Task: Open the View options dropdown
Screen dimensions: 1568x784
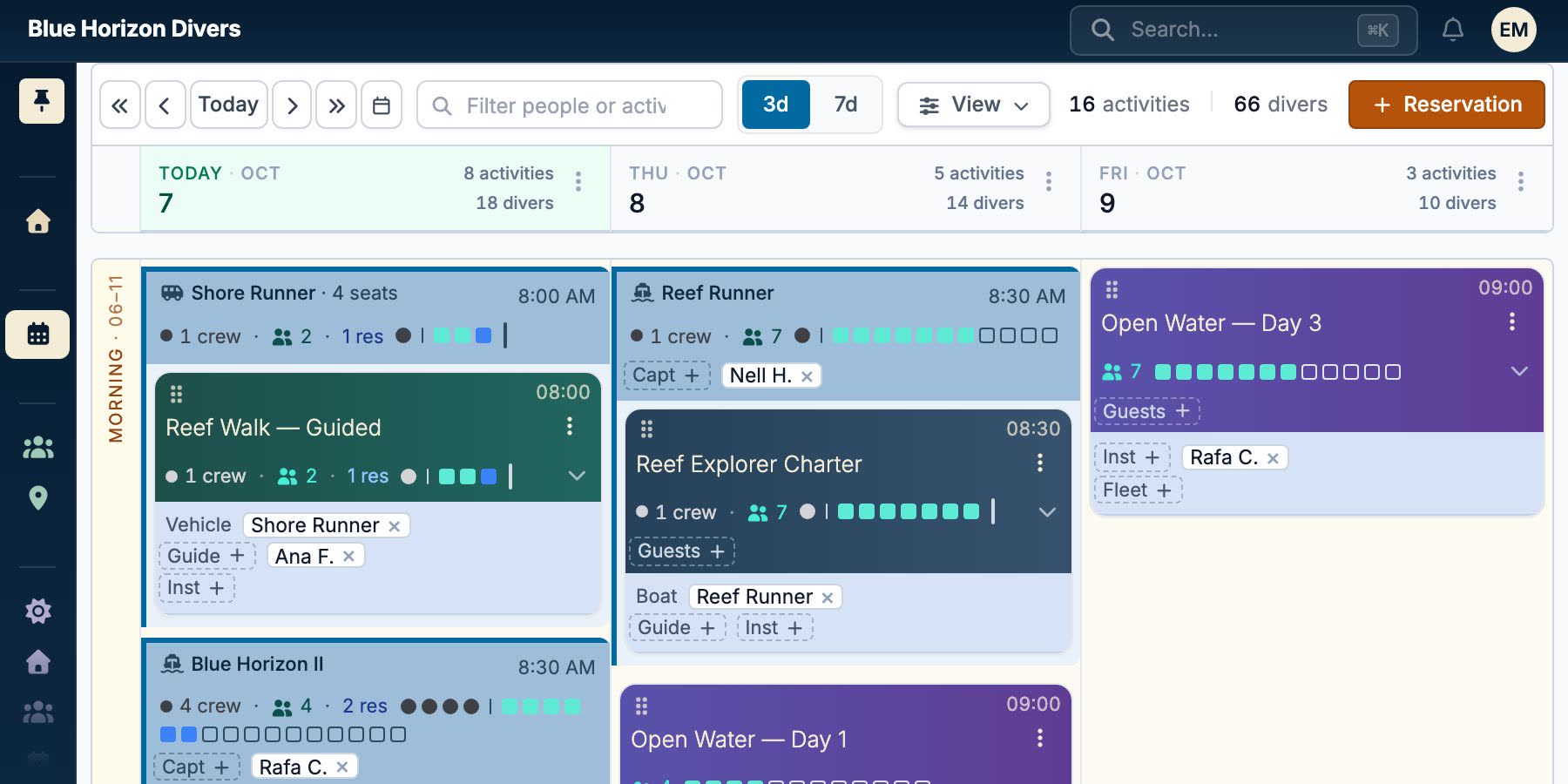Action: 973,105
